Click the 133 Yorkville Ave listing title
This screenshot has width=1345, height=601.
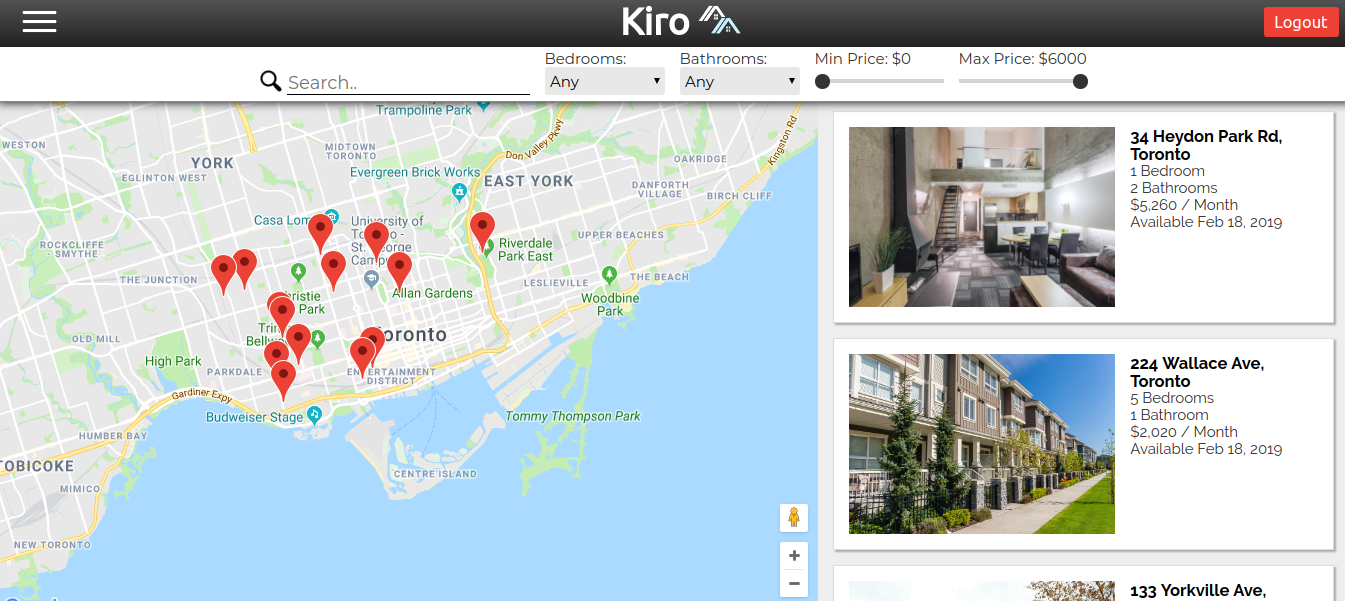[x=1198, y=591]
